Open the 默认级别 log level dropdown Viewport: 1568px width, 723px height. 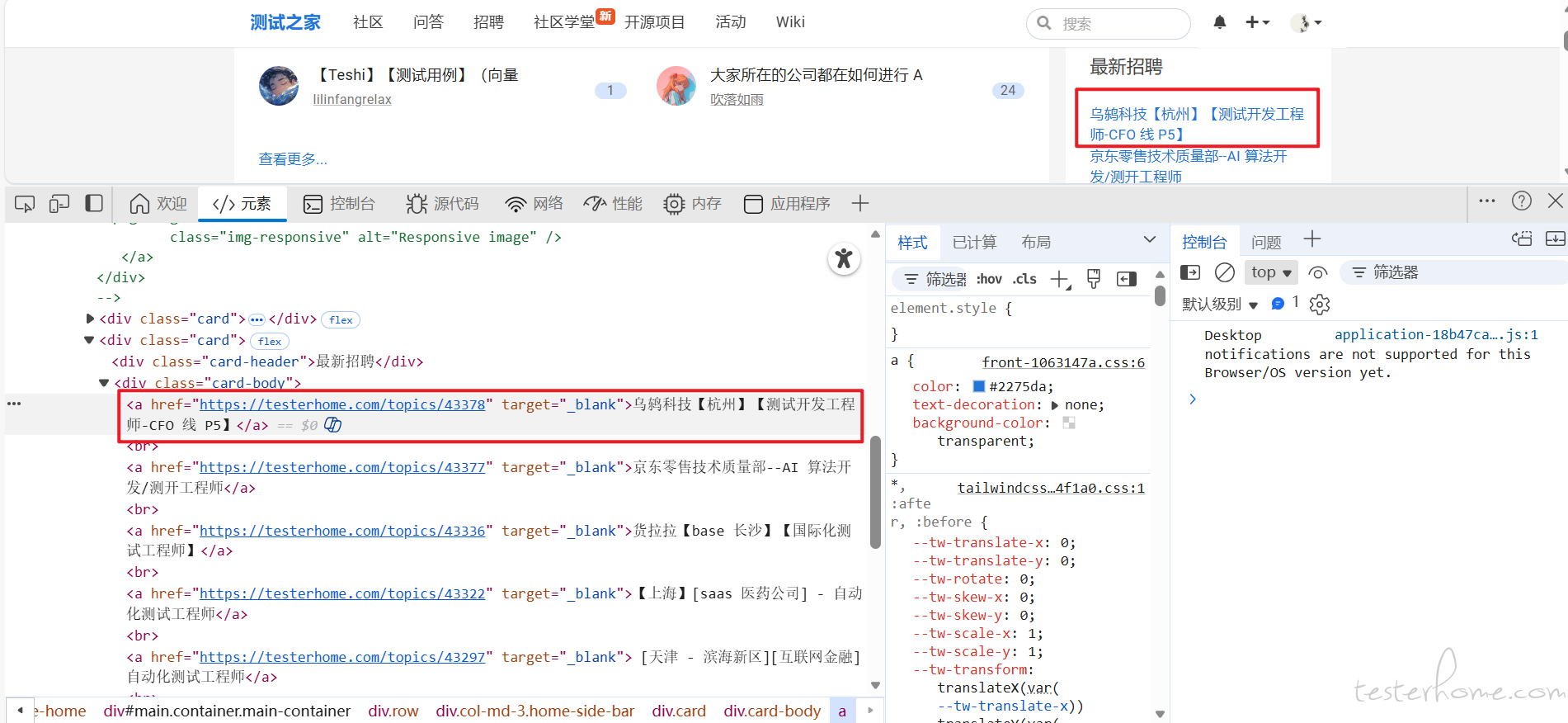pos(1220,305)
